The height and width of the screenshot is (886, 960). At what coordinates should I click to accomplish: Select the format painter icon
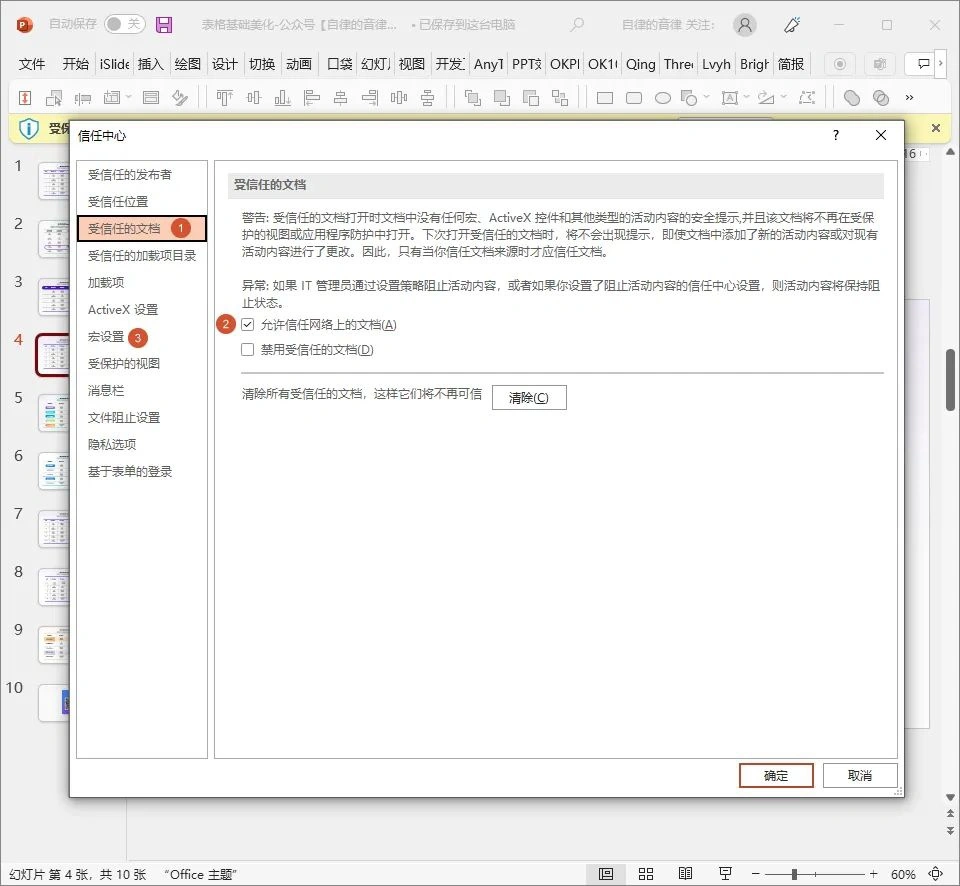tap(181, 97)
